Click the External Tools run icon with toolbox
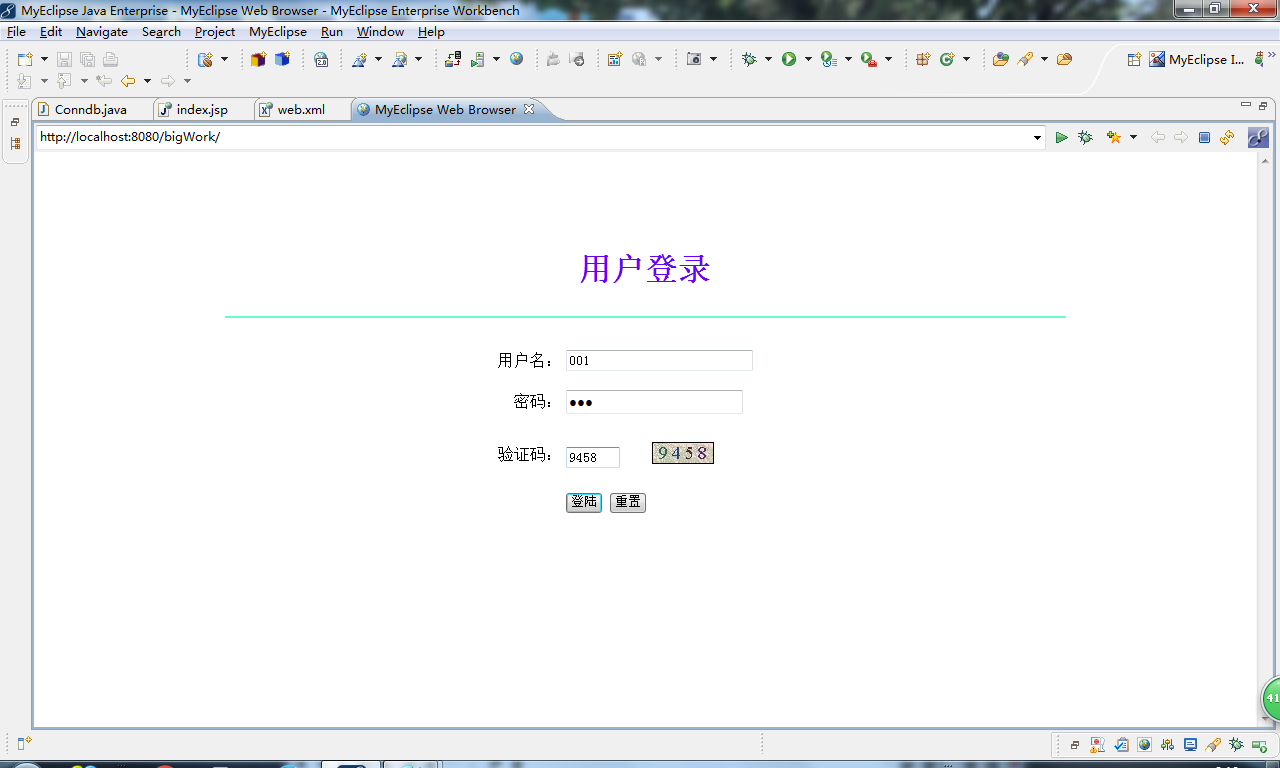This screenshot has width=1280, height=768. (868, 60)
